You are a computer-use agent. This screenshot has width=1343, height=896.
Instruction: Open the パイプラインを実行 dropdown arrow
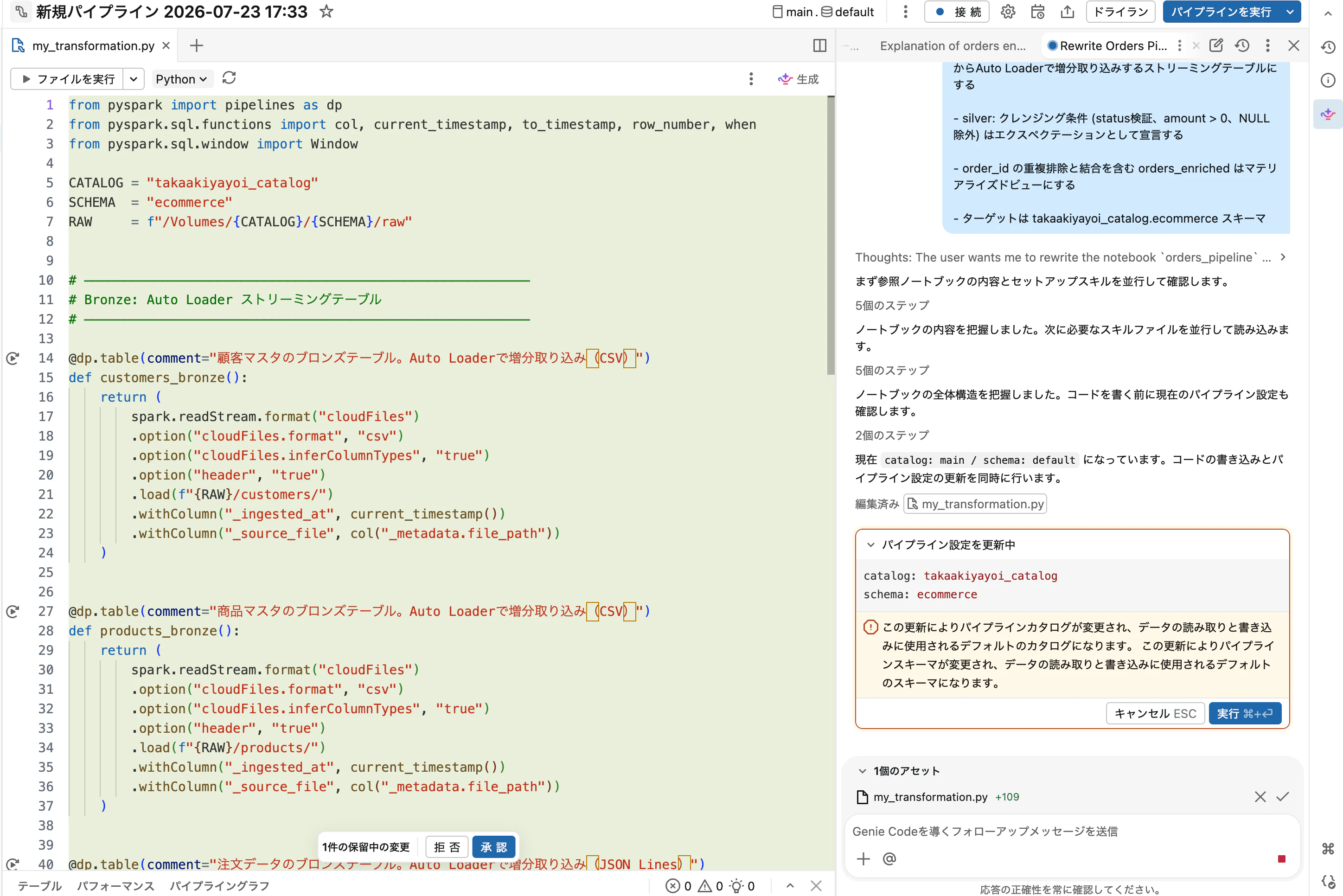point(1290,12)
